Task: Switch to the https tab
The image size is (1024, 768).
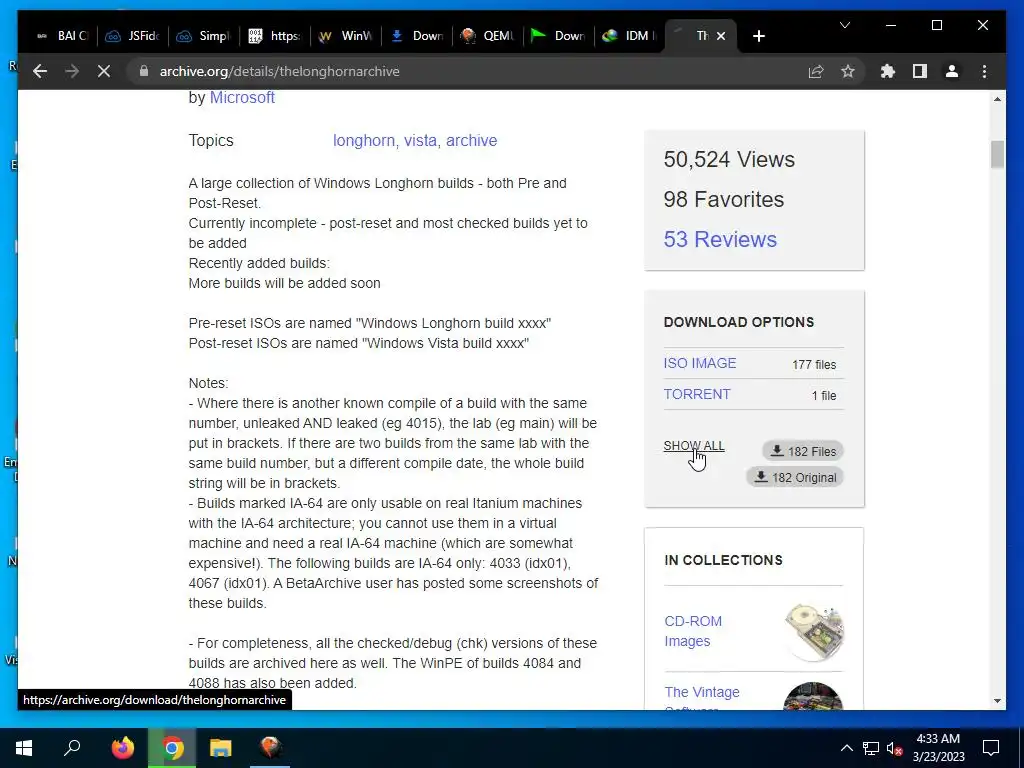Action: pyautogui.click(x=275, y=36)
